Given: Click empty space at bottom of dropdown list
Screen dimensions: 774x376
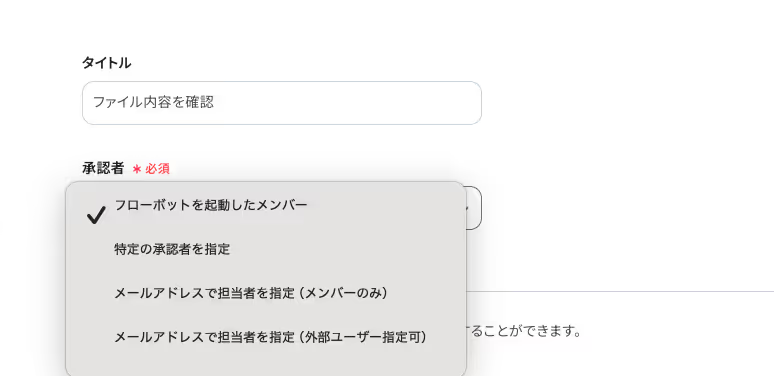Looking at the screenshot, I should [266, 363].
